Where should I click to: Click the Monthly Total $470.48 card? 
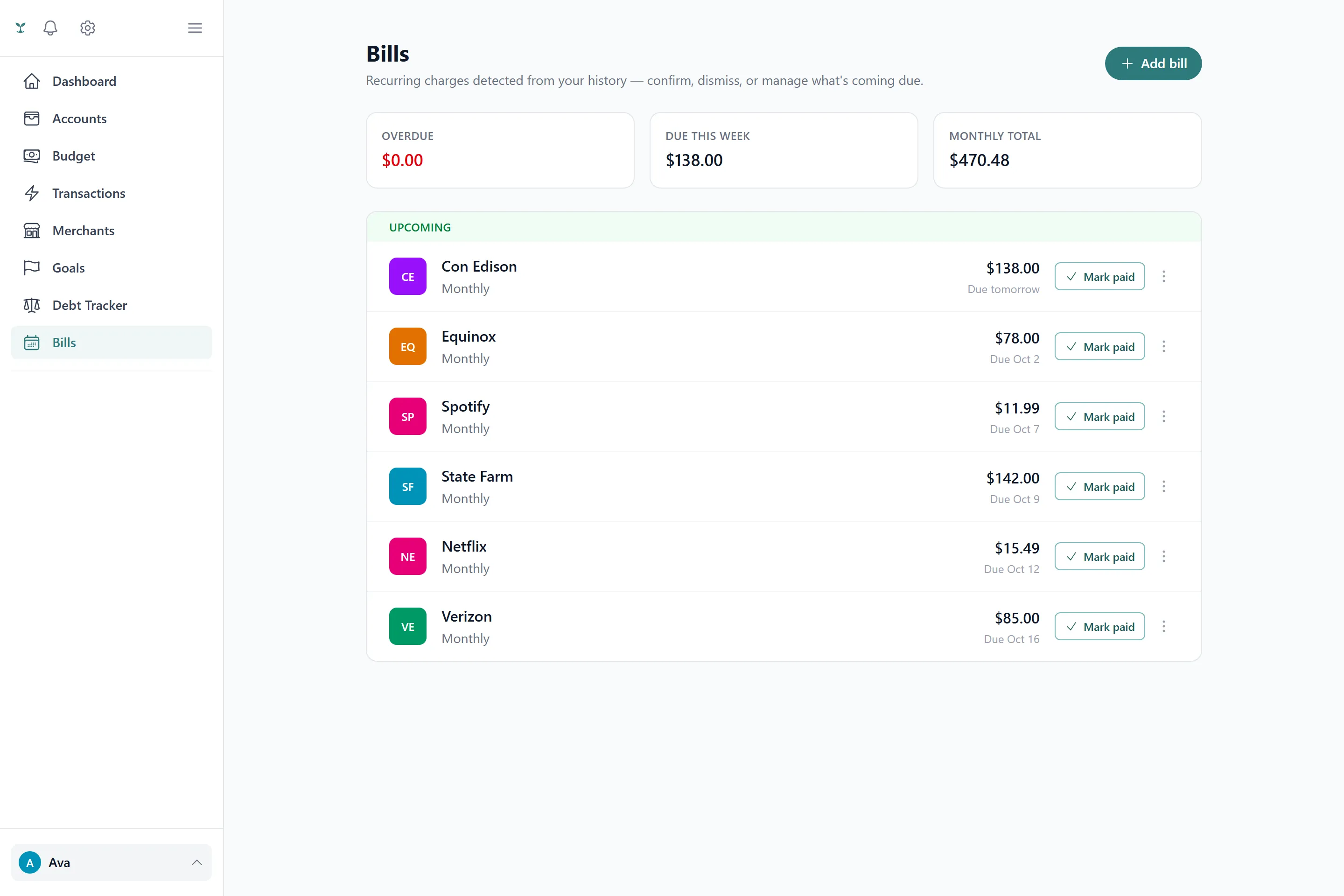(1067, 150)
